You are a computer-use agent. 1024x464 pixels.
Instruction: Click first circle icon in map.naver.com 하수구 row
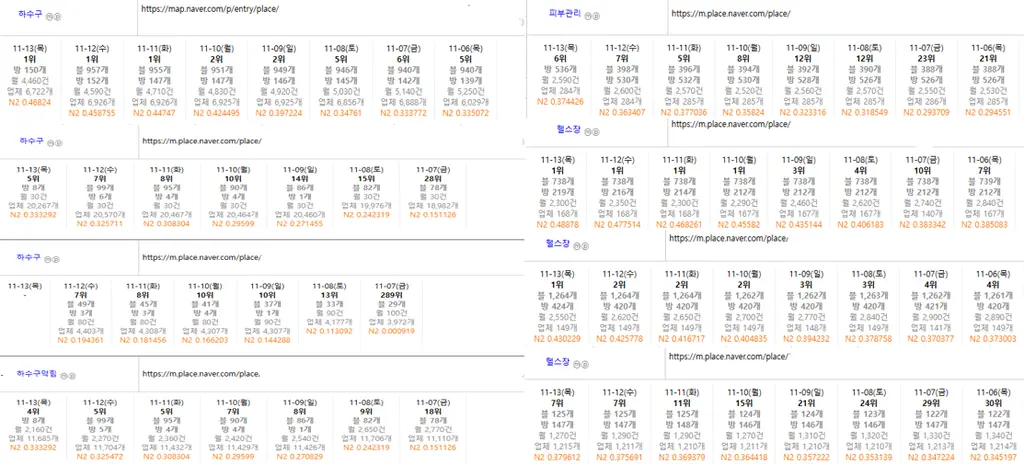[50, 18]
